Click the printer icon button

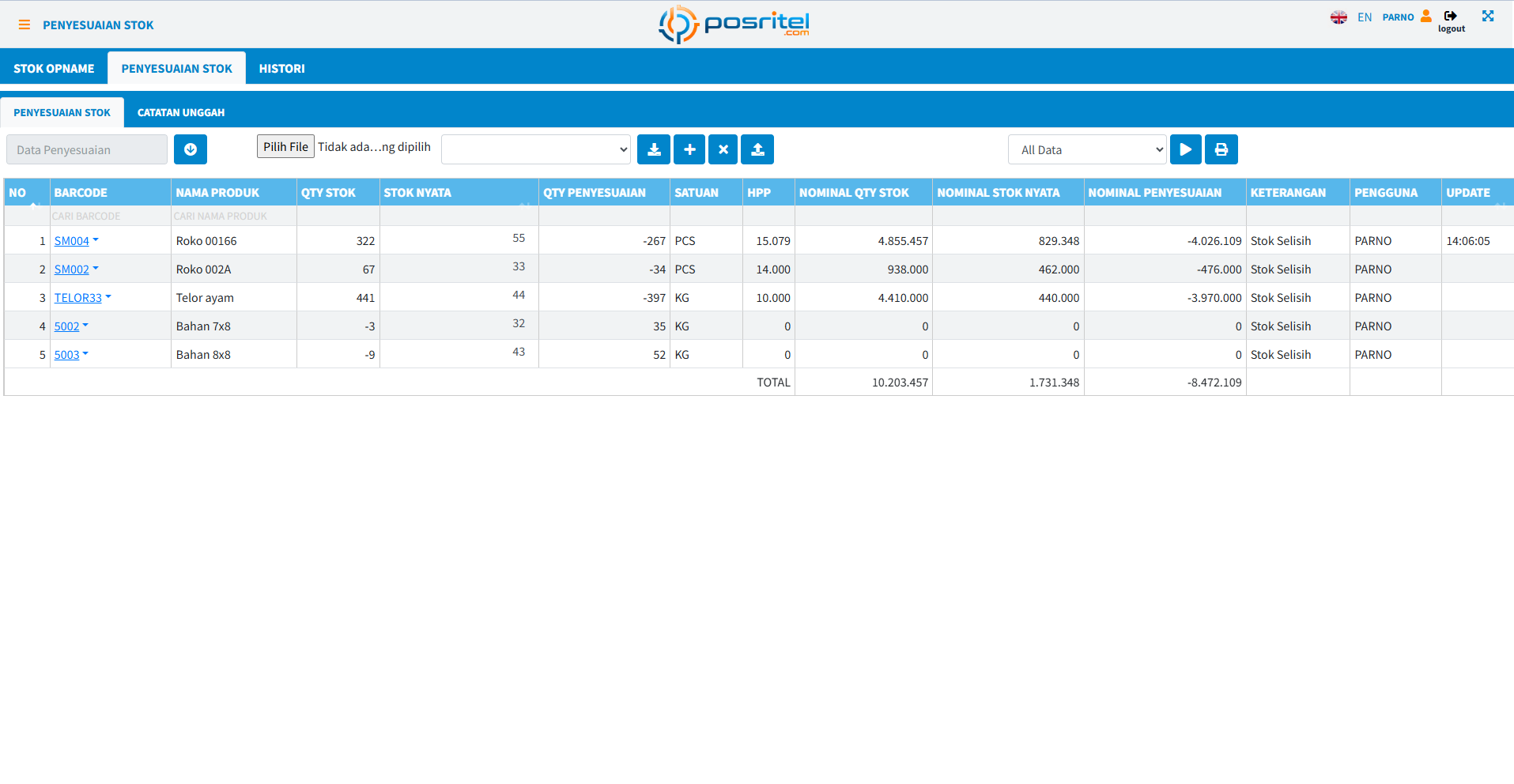[1221, 149]
